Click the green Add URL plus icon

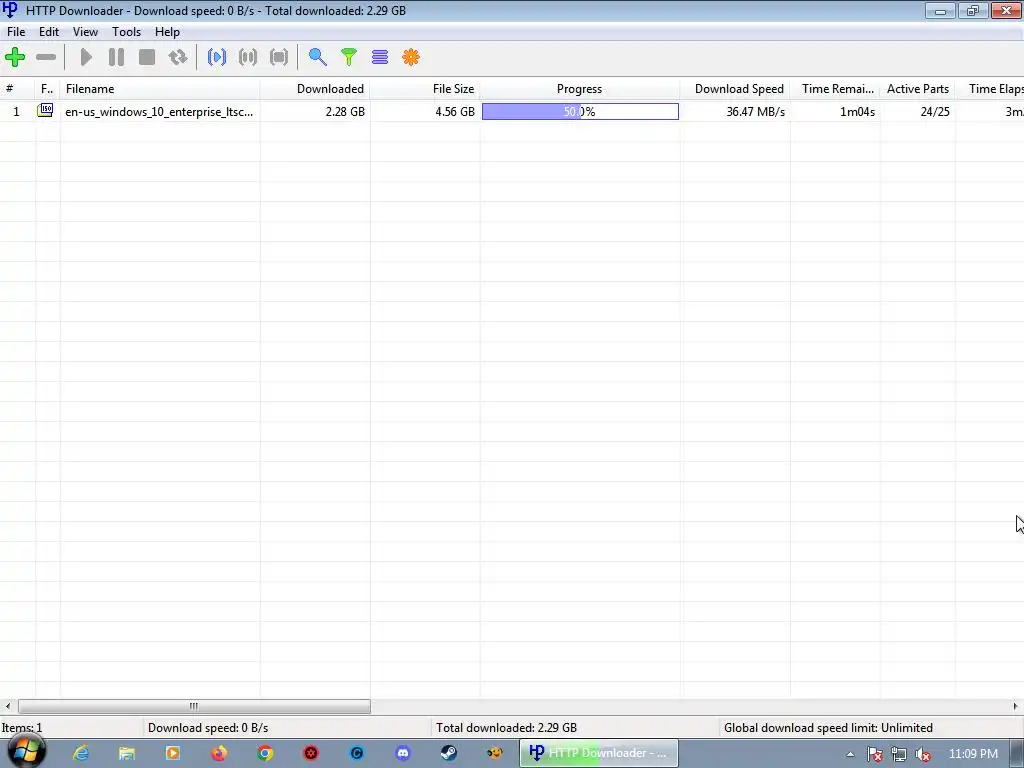15,57
